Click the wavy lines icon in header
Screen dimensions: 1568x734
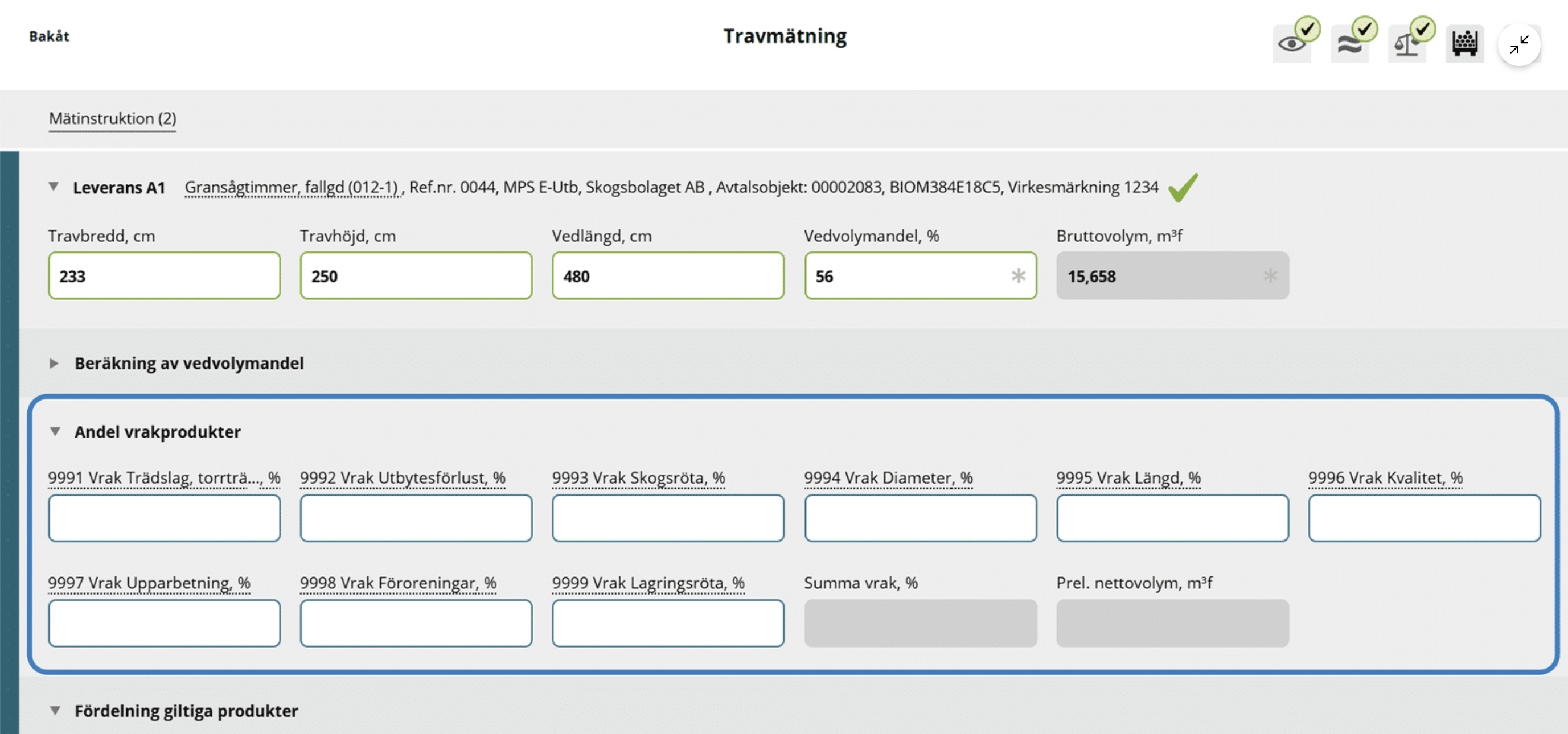click(x=1349, y=44)
